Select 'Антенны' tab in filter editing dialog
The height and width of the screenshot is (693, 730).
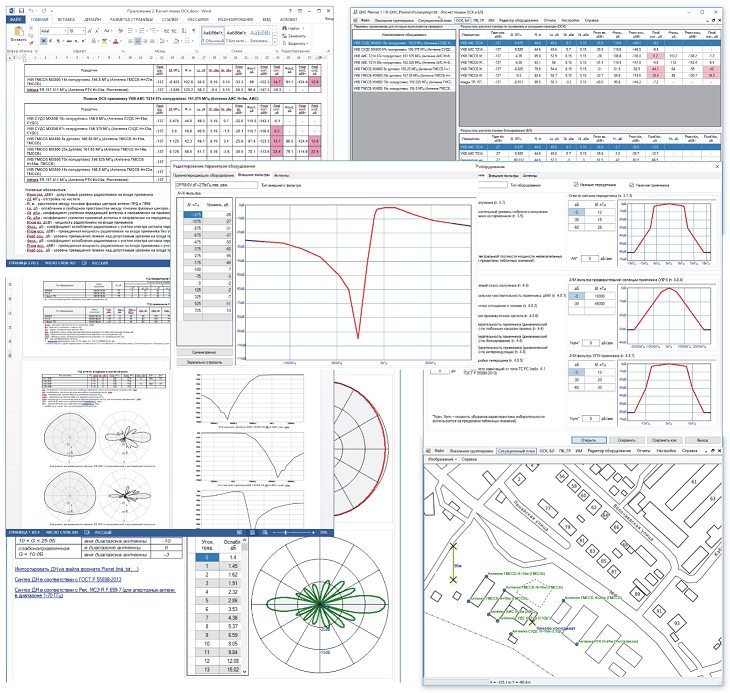(281, 175)
